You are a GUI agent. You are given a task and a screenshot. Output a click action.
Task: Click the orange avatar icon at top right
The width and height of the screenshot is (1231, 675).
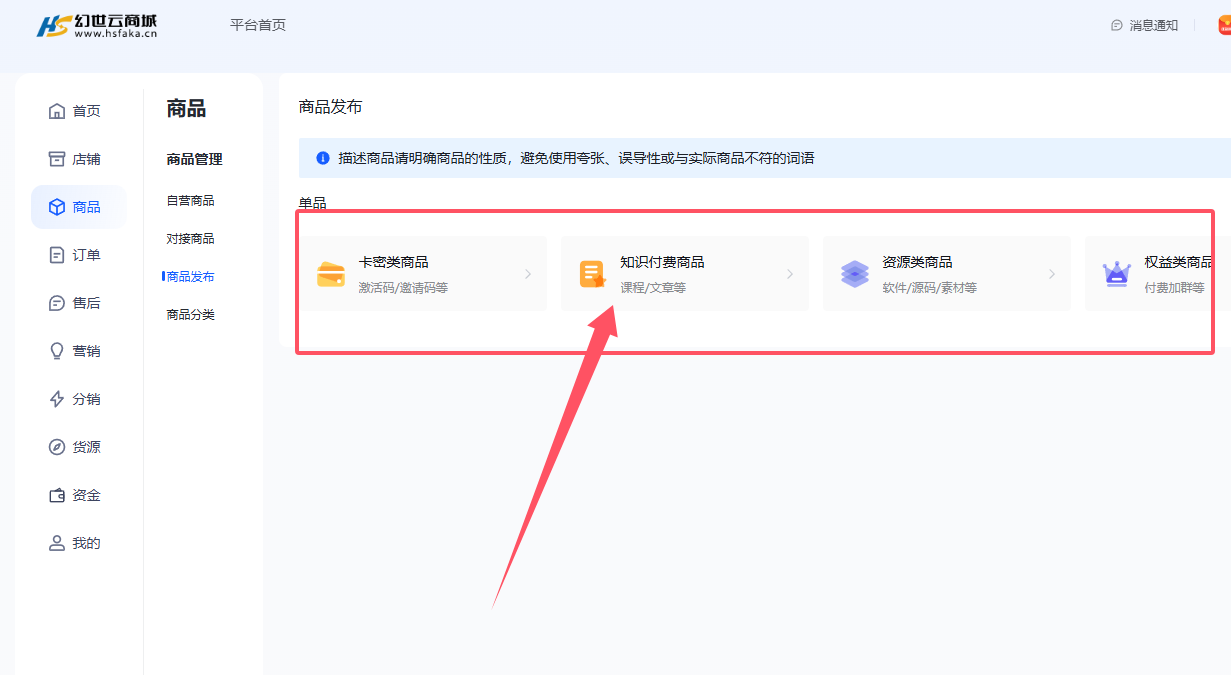(1224, 25)
